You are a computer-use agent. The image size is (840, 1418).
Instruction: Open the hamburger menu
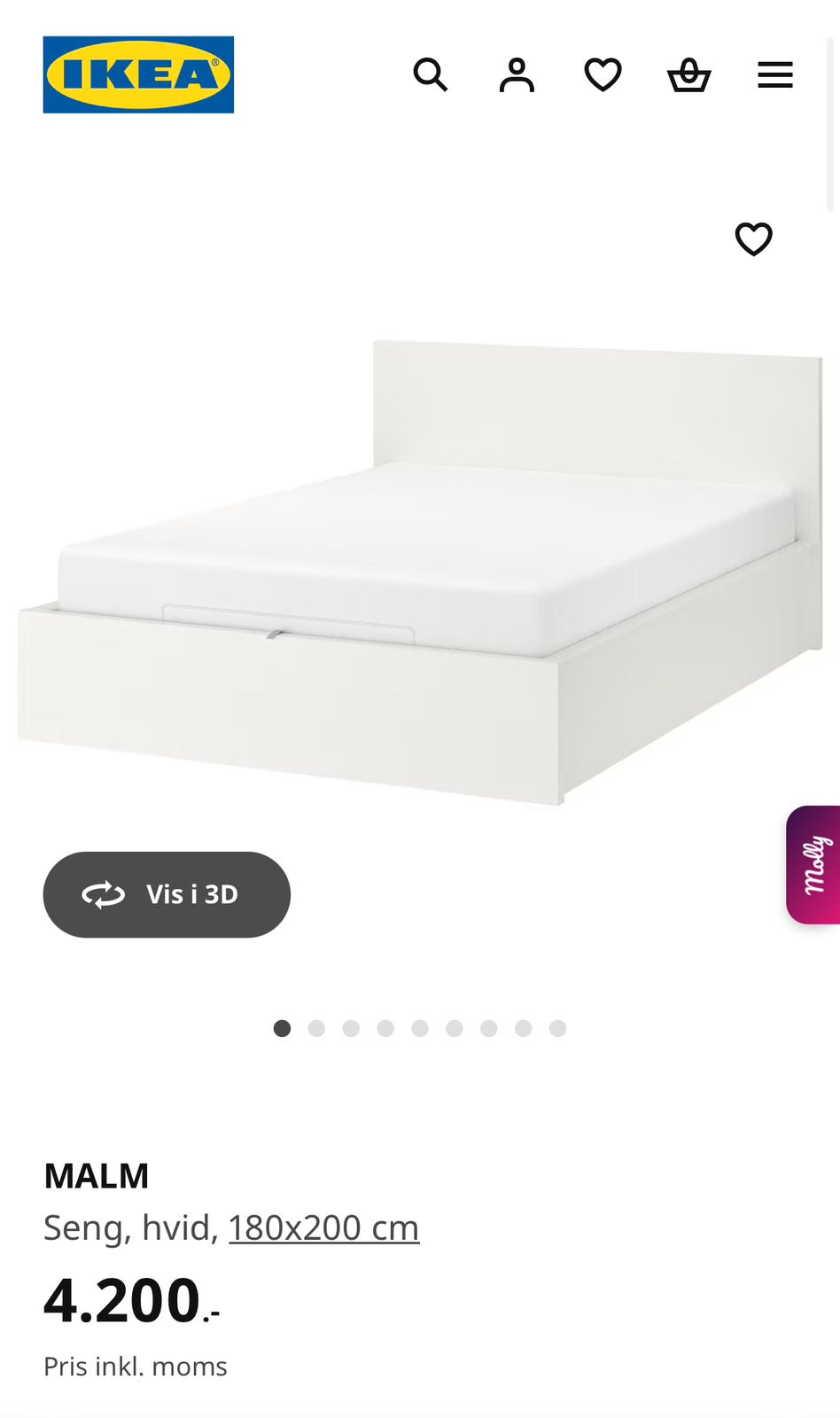point(775,74)
